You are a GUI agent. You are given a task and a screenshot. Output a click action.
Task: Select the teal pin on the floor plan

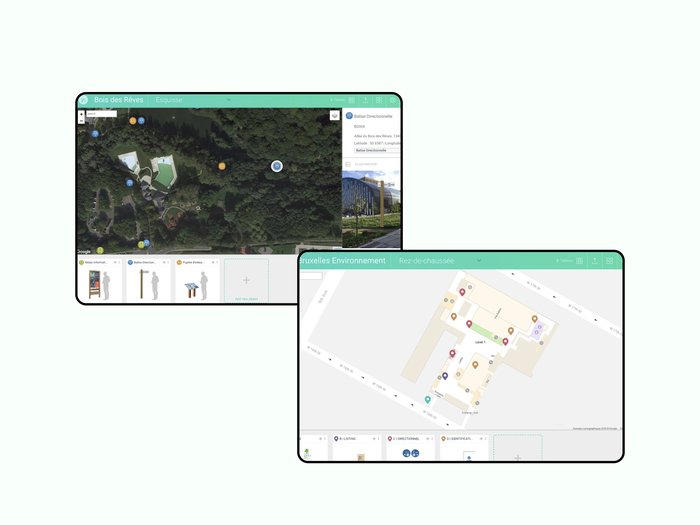[428, 399]
